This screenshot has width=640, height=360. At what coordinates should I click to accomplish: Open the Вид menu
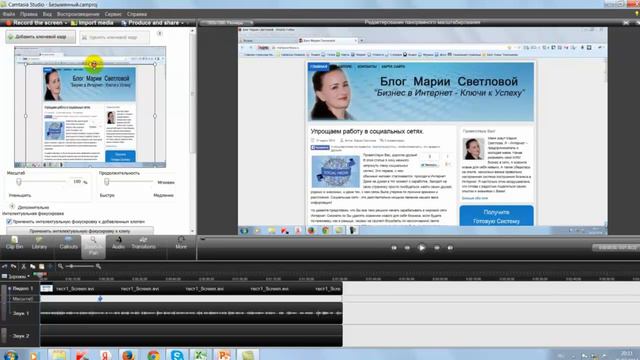(47, 14)
